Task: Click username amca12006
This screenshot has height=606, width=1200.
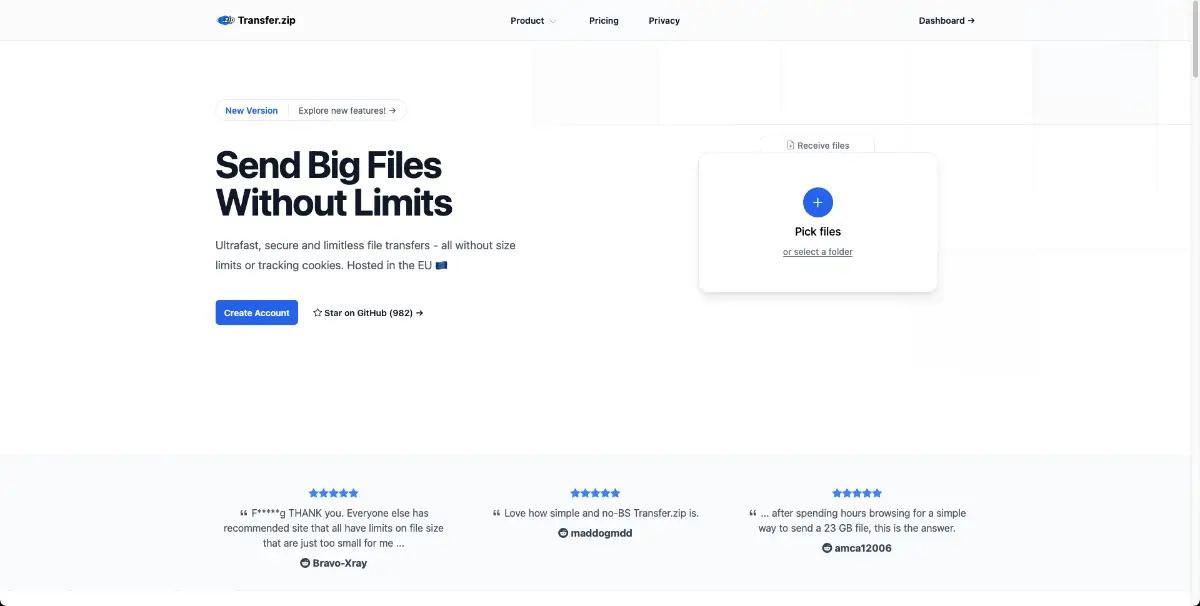Action: [863, 549]
